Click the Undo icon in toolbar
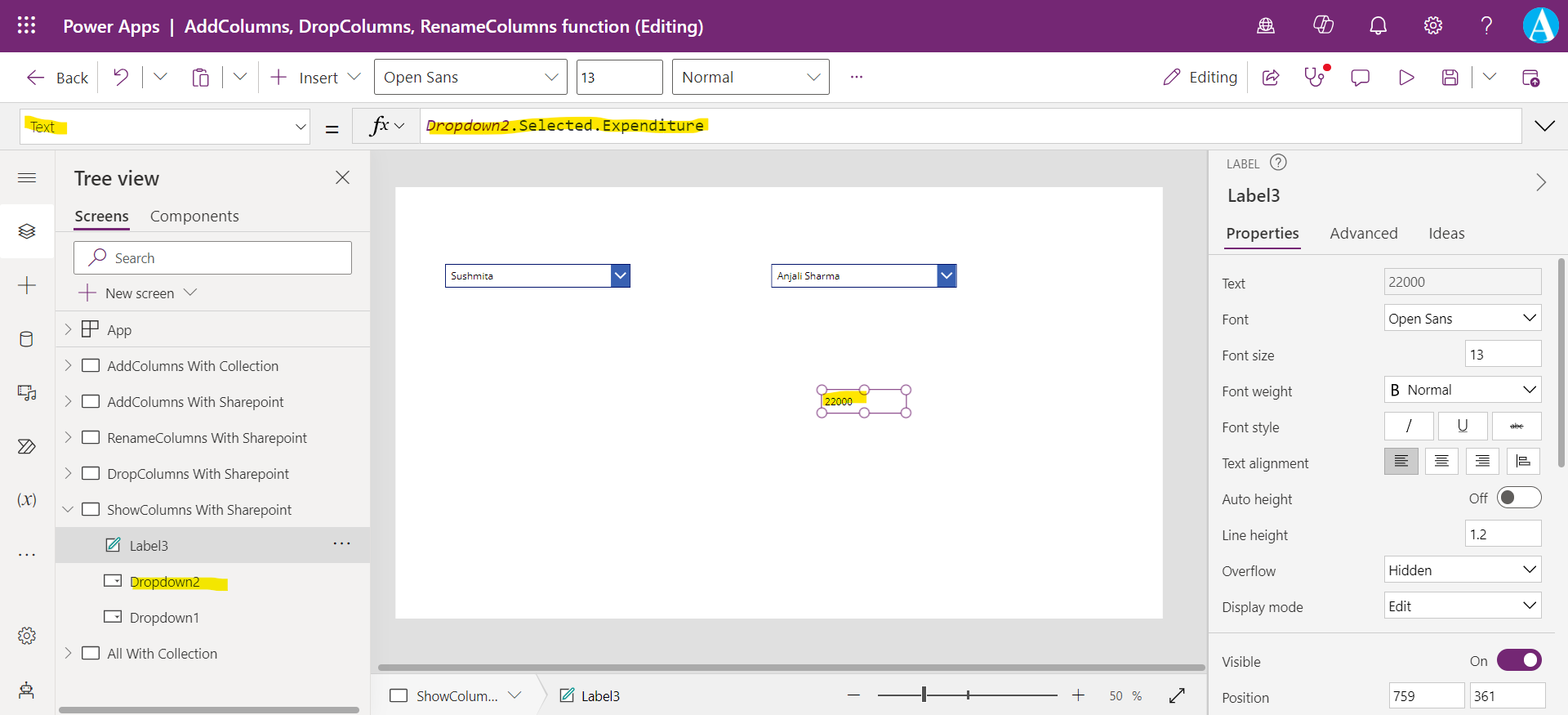Image resolution: width=1568 pixels, height=715 pixels. pyautogui.click(x=121, y=78)
